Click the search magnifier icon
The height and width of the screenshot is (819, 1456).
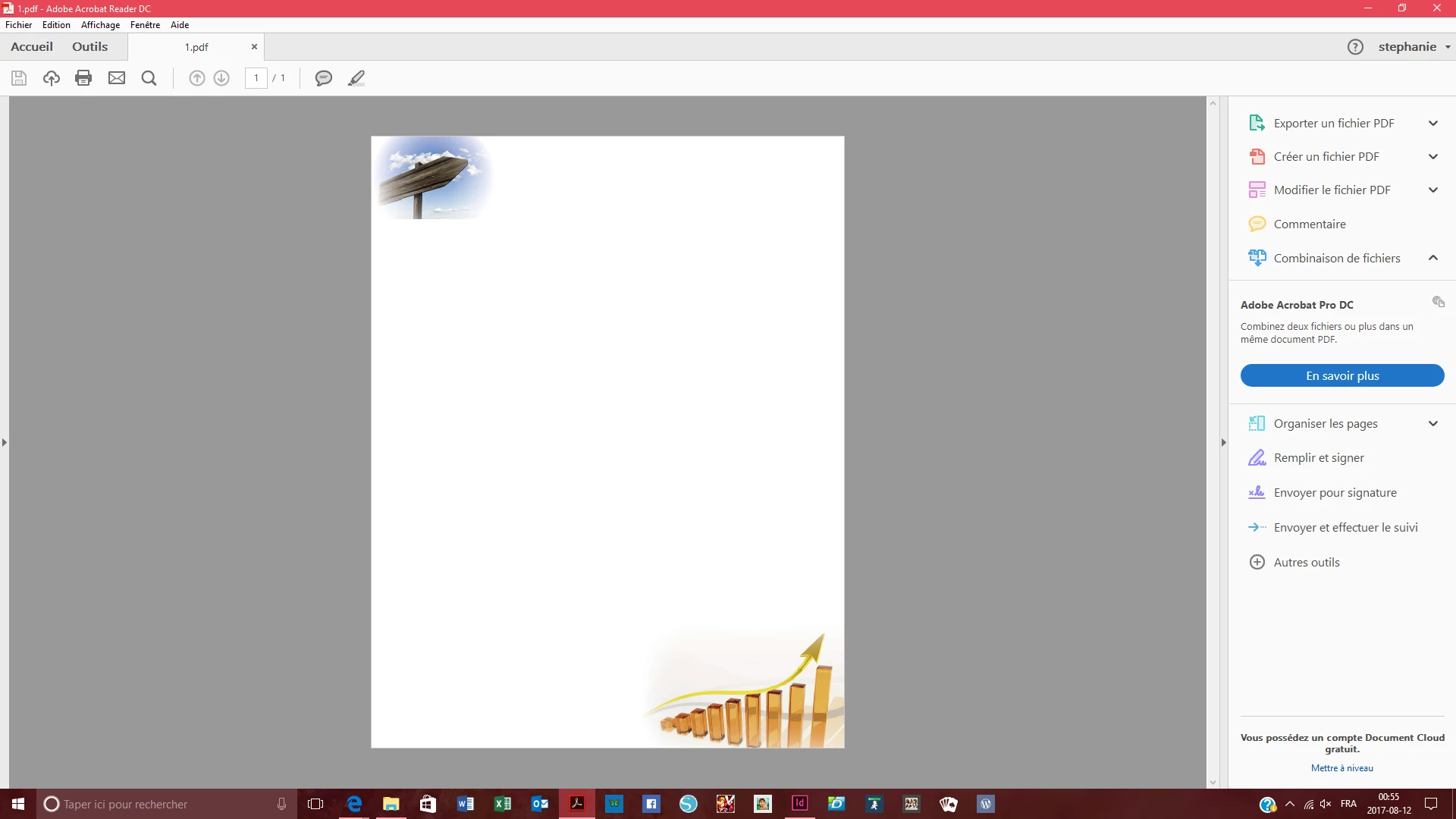click(x=149, y=78)
